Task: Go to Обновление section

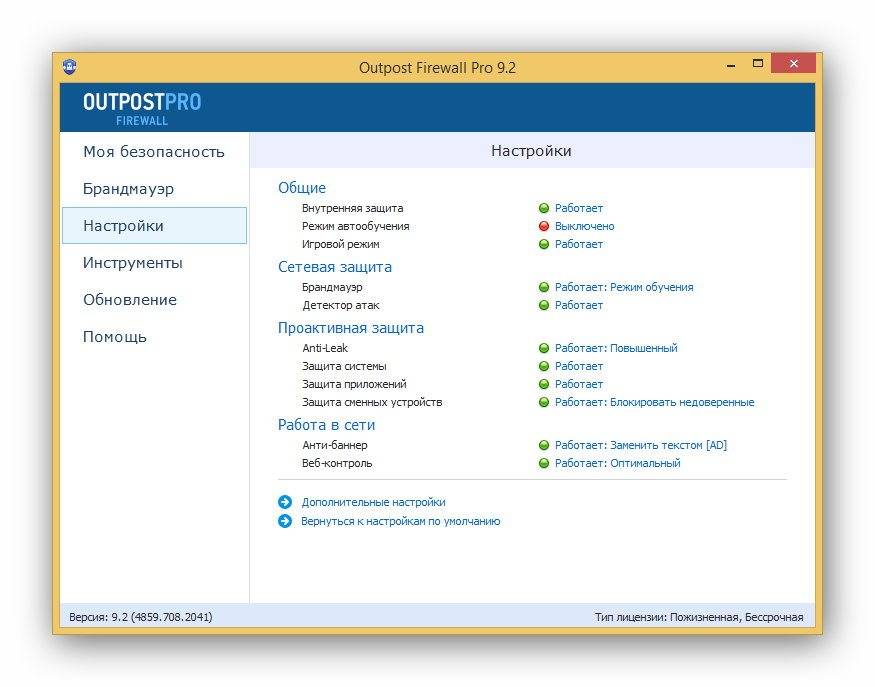Action: pos(154,300)
